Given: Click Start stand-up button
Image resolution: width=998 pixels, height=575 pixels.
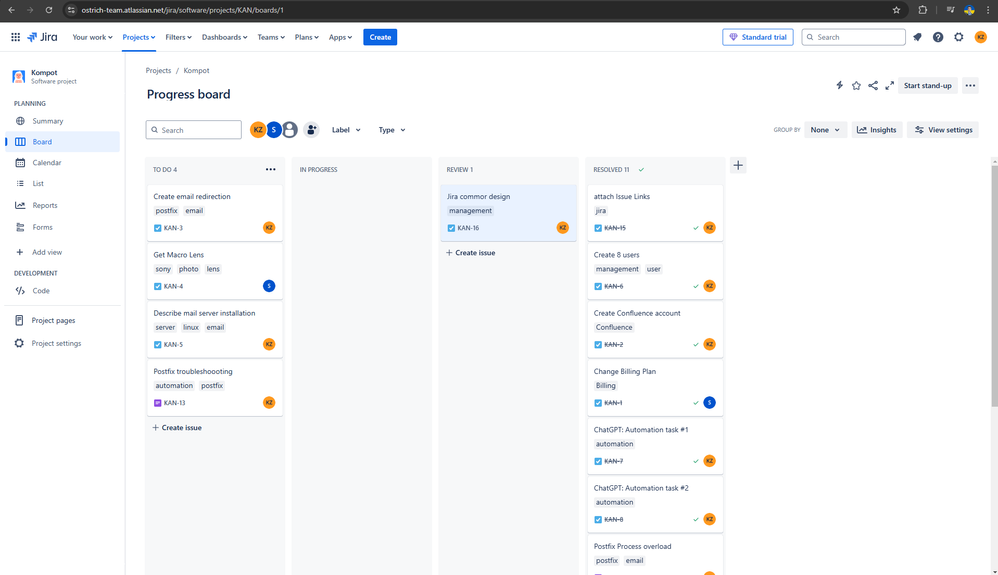Looking at the screenshot, I should (x=927, y=85).
